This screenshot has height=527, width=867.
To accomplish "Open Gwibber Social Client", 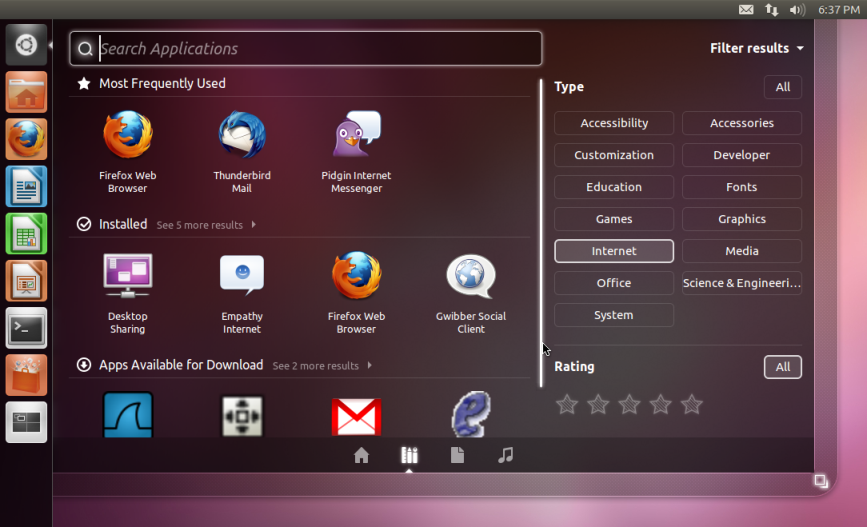I will (x=471, y=293).
